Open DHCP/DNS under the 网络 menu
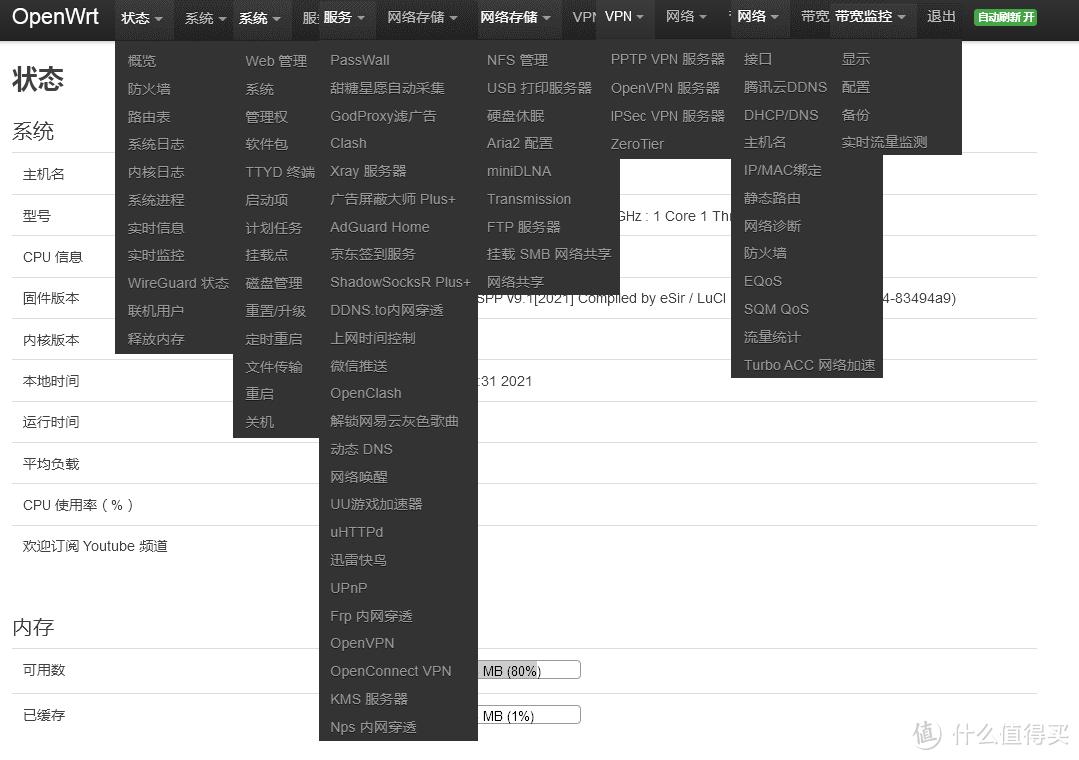 point(781,115)
